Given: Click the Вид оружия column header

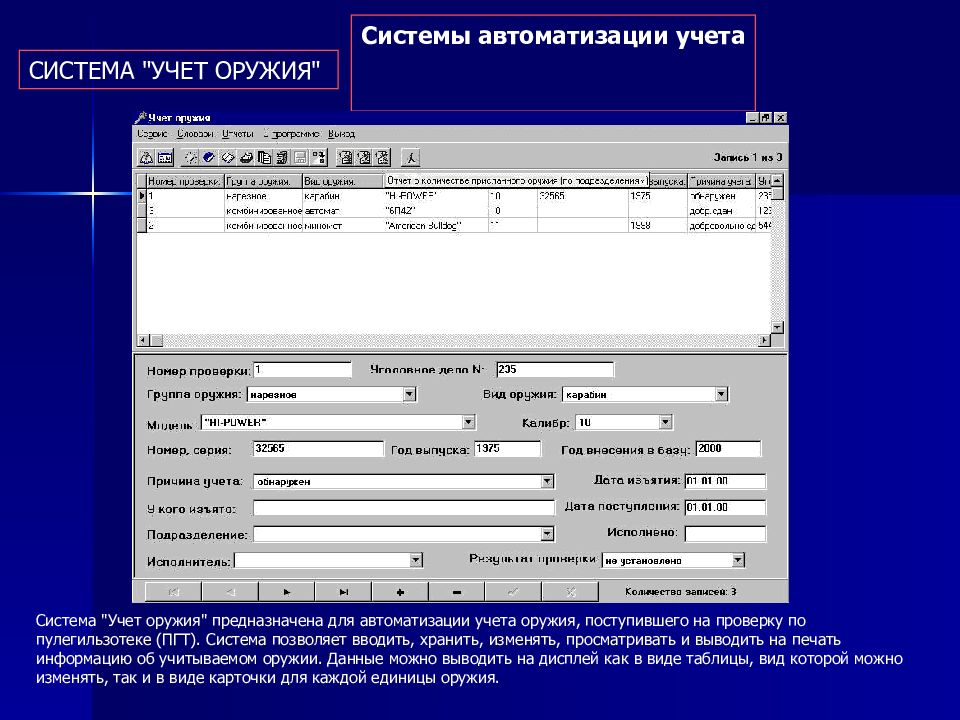Looking at the screenshot, I should click(342, 181).
